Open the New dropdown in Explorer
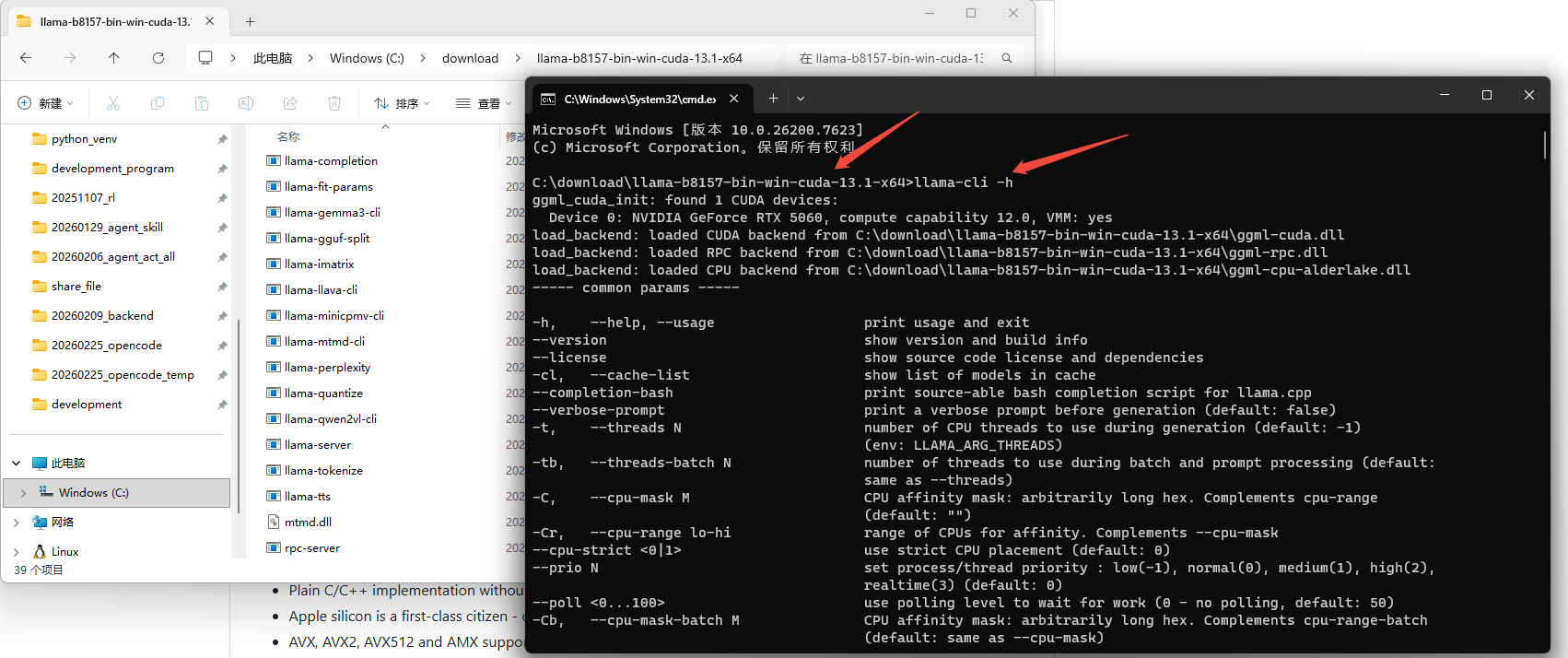The height and width of the screenshot is (658, 1568). pyautogui.click(x=45, y=103)
